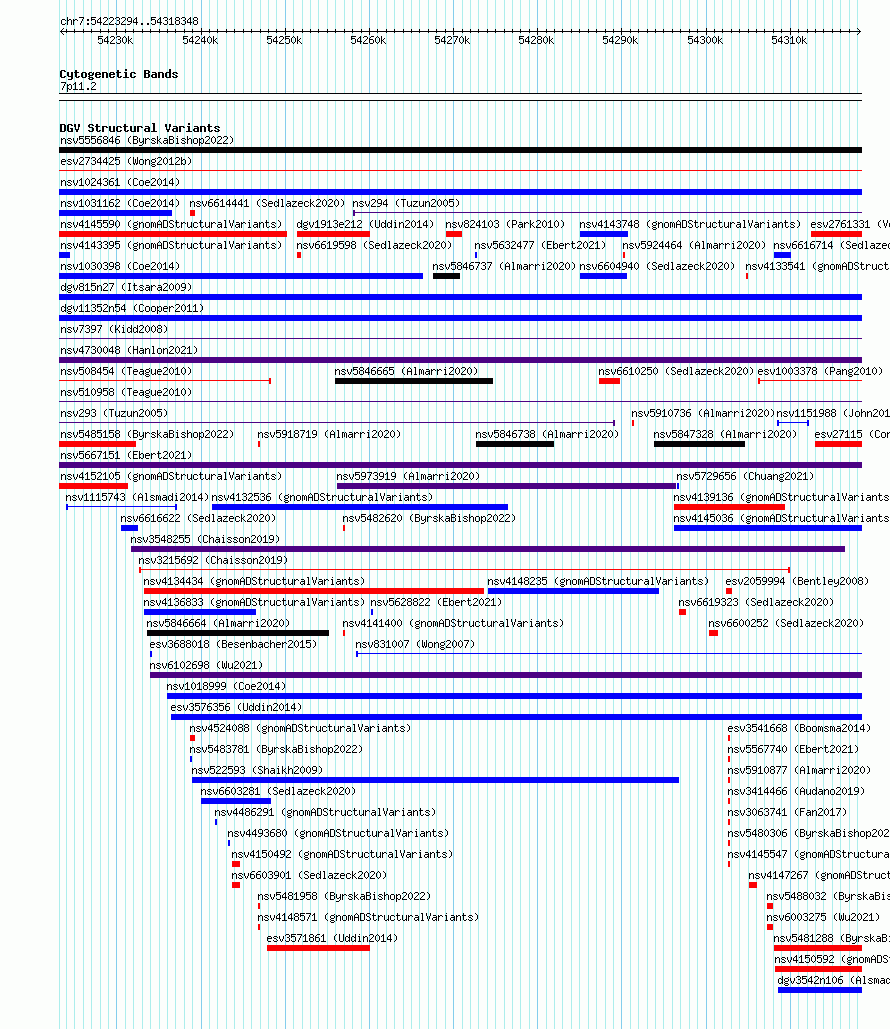Open the nsv5910736 (Almarri2020) variant
Image resolution: width=890 pixels, height=1029 pixels.
pyautogui.click(x=702, y=413)
